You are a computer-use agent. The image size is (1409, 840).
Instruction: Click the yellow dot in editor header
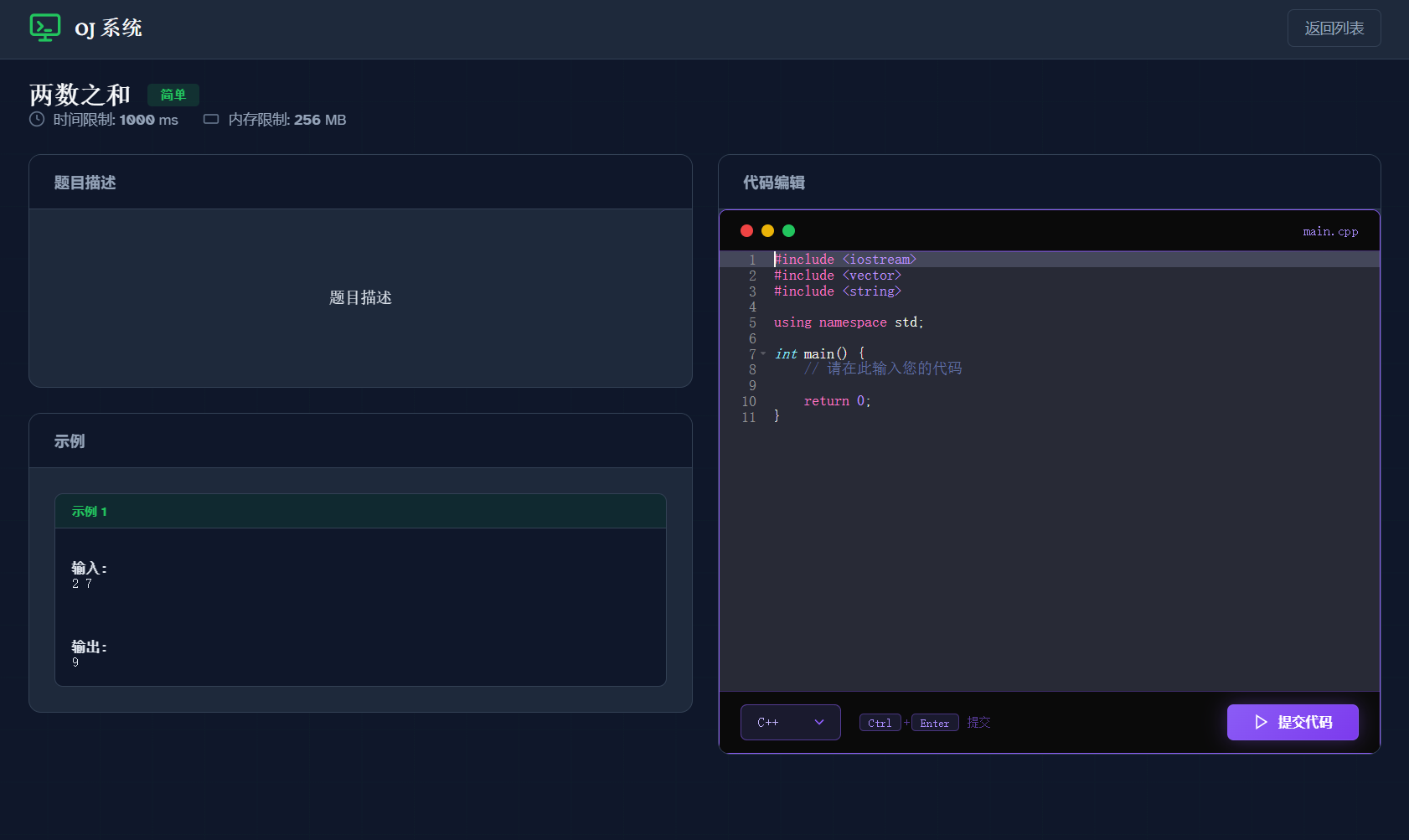pyautogui.click(x=767, y=230)
